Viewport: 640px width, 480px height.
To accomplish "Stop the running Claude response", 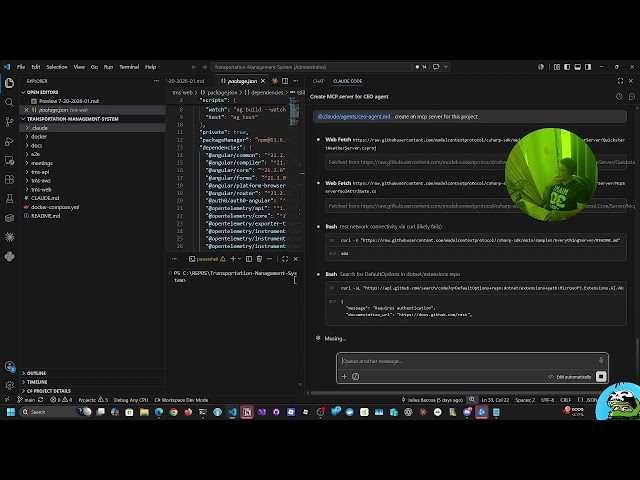I will click(x=601, y=376).
